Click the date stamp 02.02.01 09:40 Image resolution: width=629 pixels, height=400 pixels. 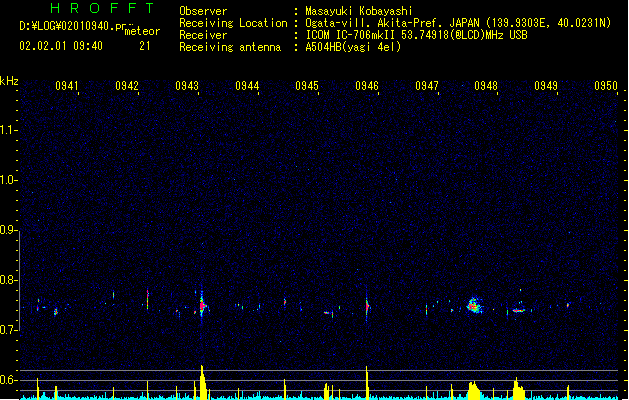(61, 46)
